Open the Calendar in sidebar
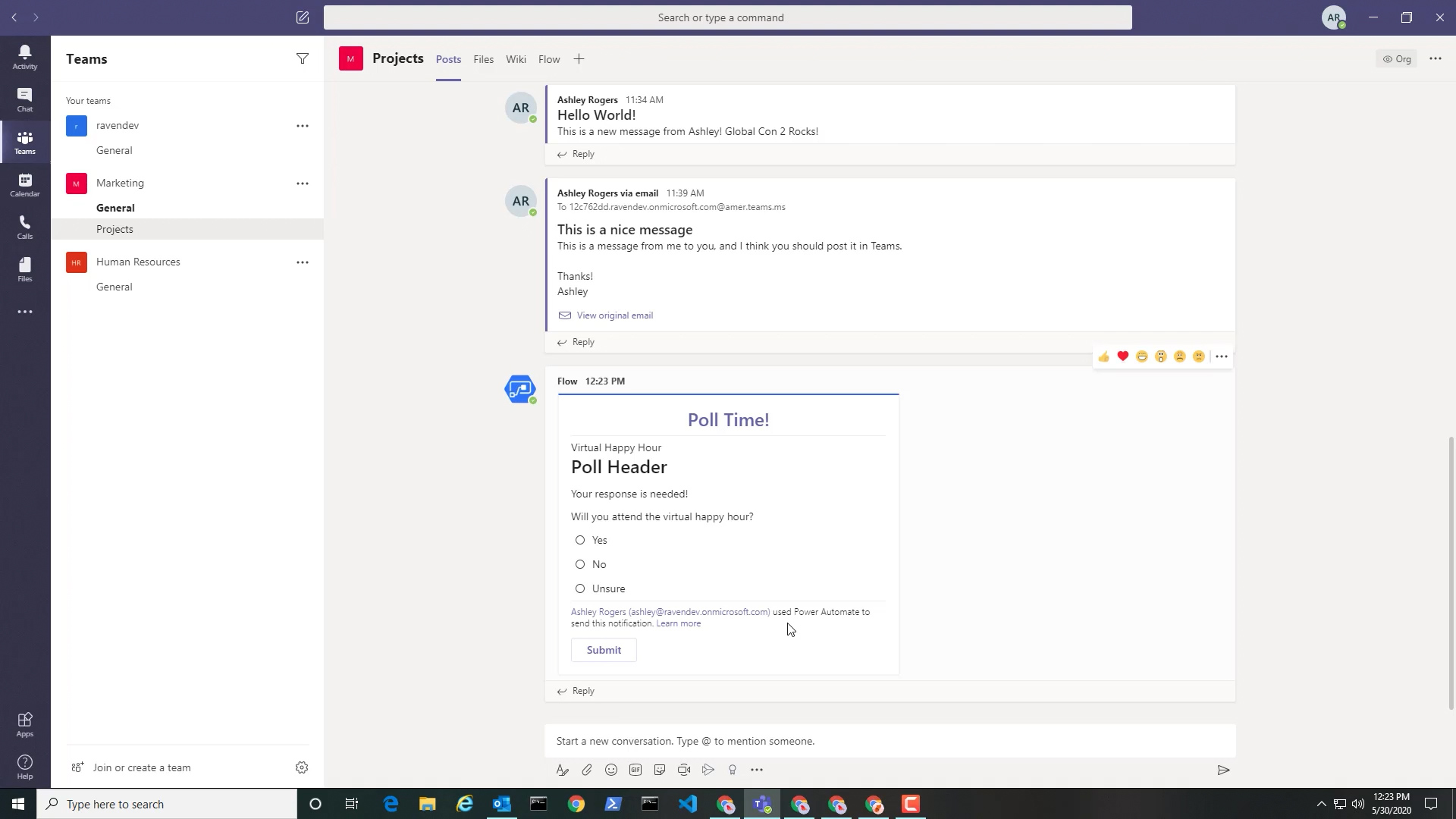 (25, 184)
